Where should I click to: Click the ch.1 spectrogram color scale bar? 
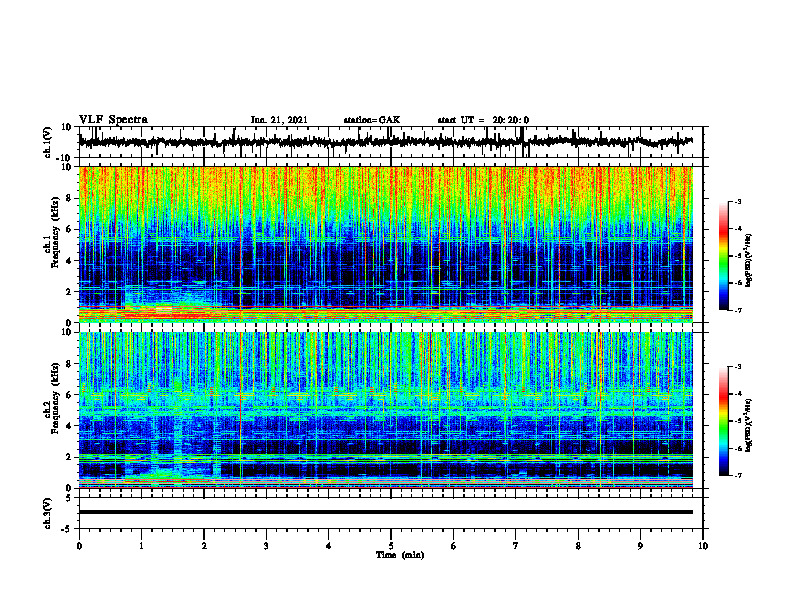coord(723,256)
